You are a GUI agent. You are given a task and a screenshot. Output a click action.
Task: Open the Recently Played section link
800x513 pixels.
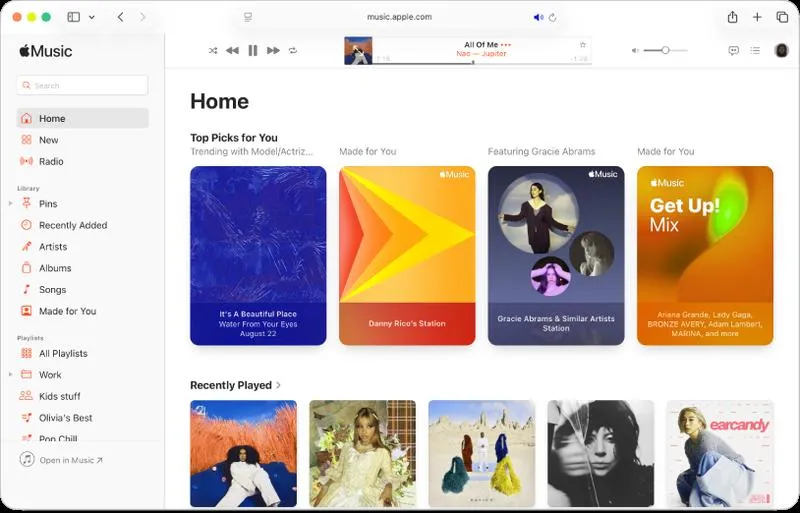click(231, 385)
